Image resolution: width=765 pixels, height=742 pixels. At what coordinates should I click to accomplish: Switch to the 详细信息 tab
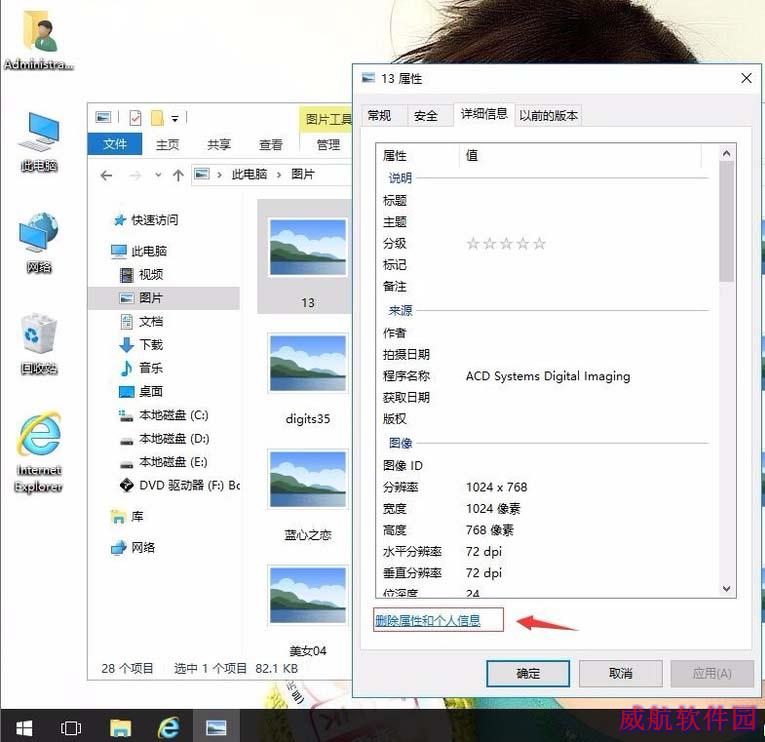[484, 114]
